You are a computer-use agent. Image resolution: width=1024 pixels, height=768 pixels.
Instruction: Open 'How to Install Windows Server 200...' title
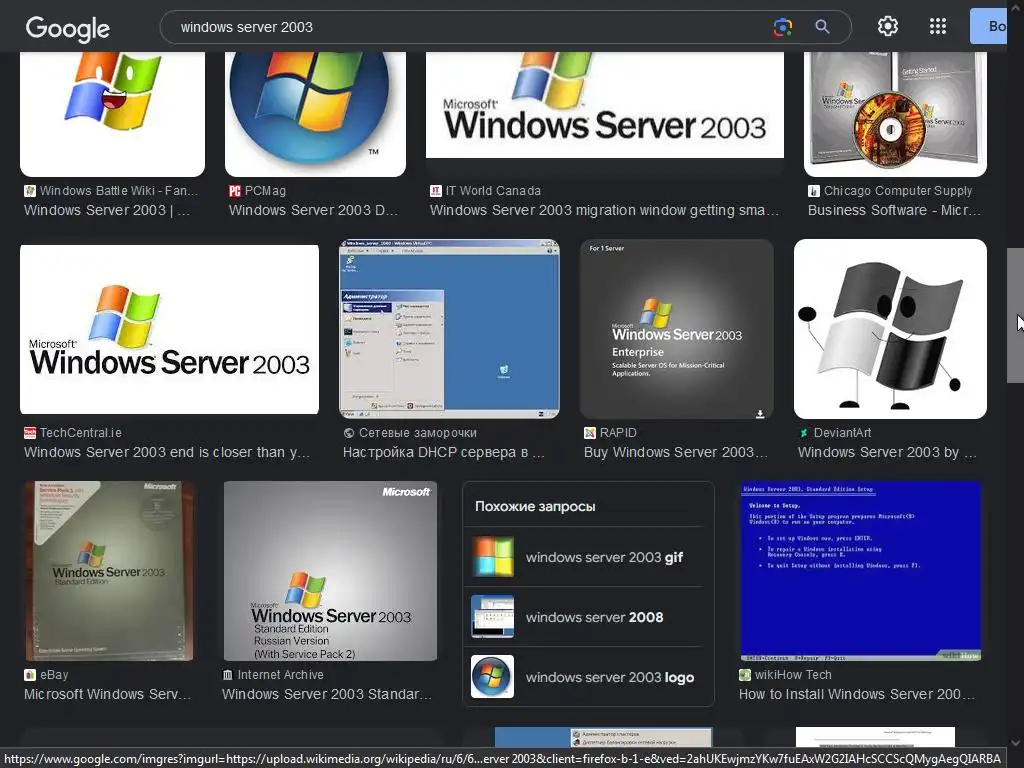click(857, 694)
